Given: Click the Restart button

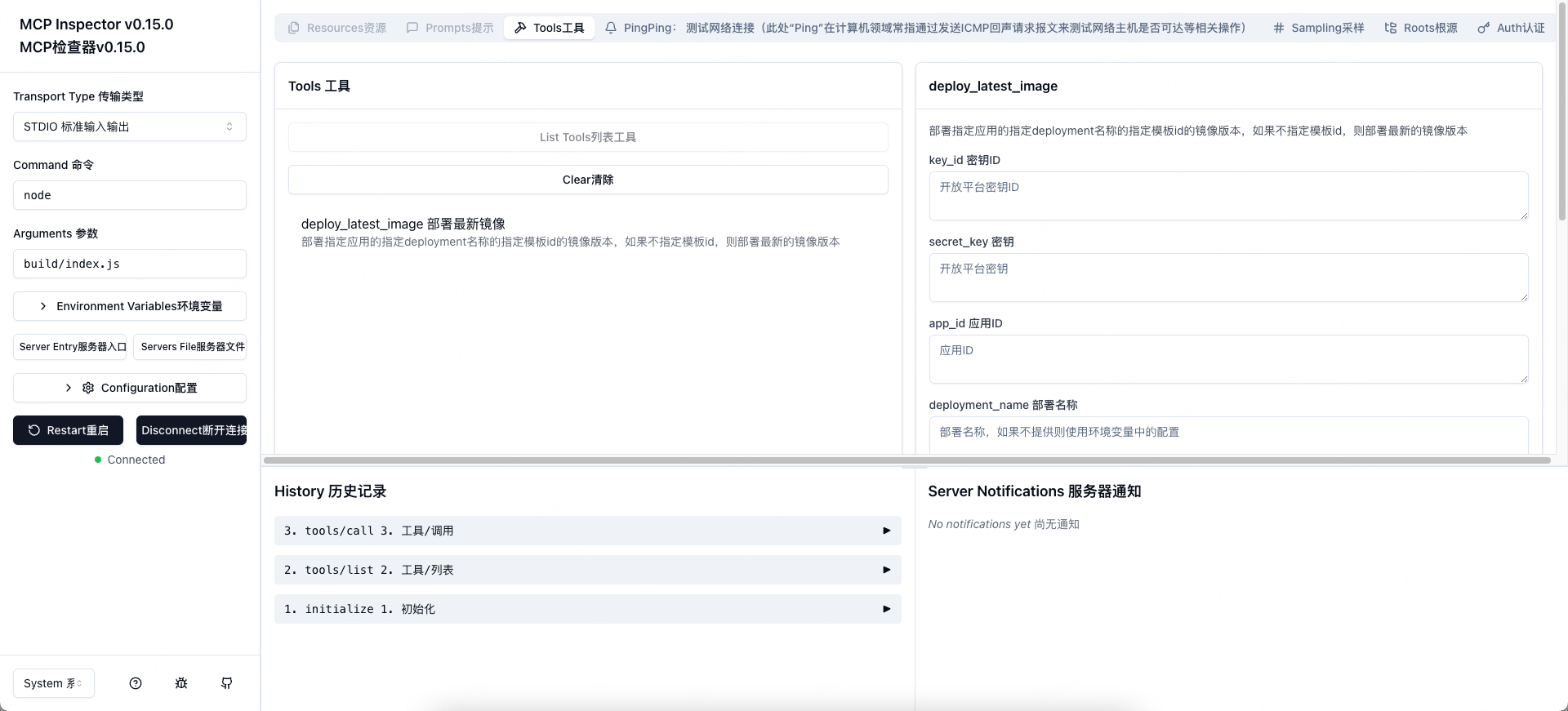Looking at the screenshot, I should click(x=69, y=430).
